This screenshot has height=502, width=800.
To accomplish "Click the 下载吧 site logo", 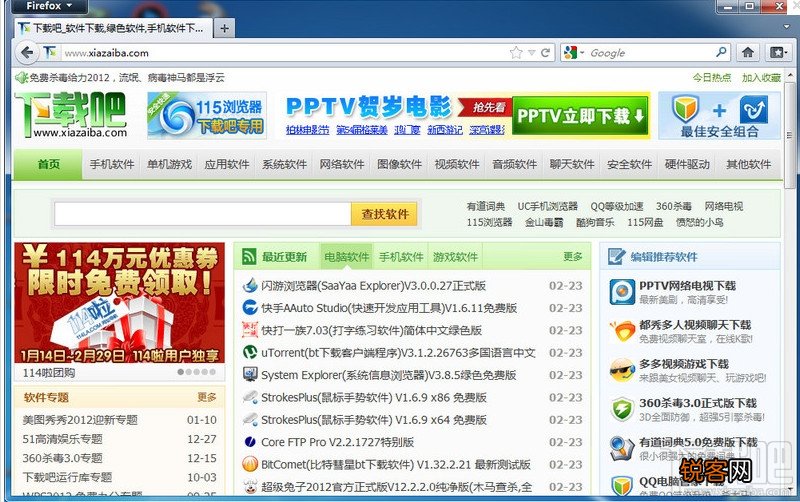I will (71, 115).
